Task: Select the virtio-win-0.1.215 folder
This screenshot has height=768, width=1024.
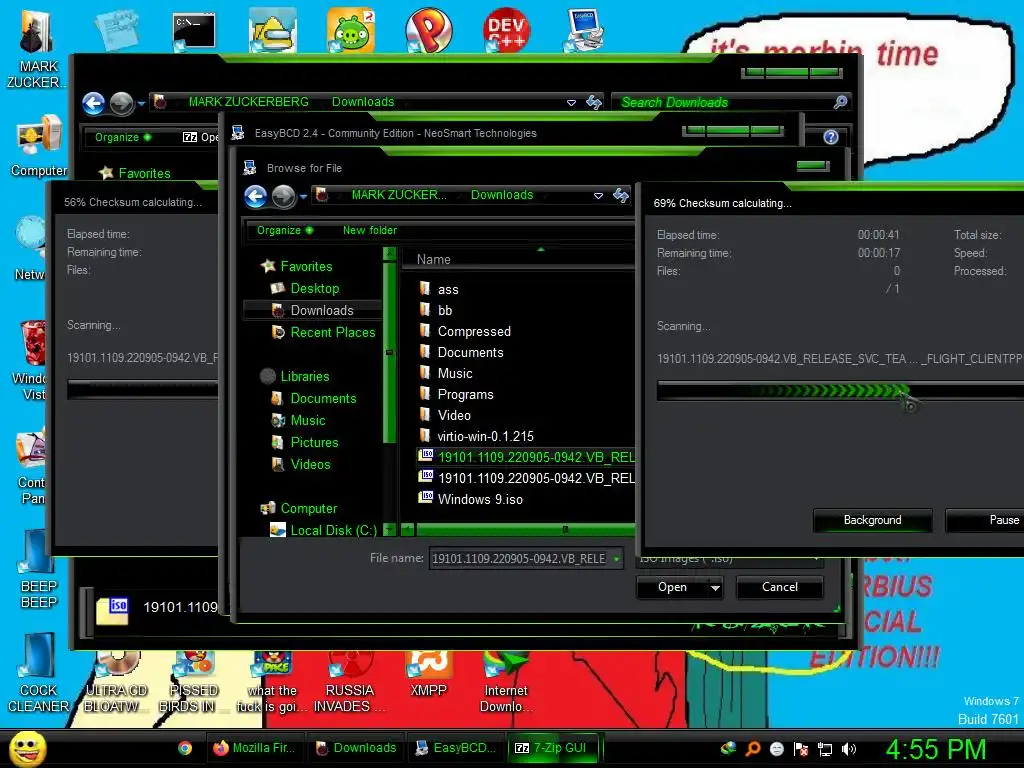Action: (485, 436)
